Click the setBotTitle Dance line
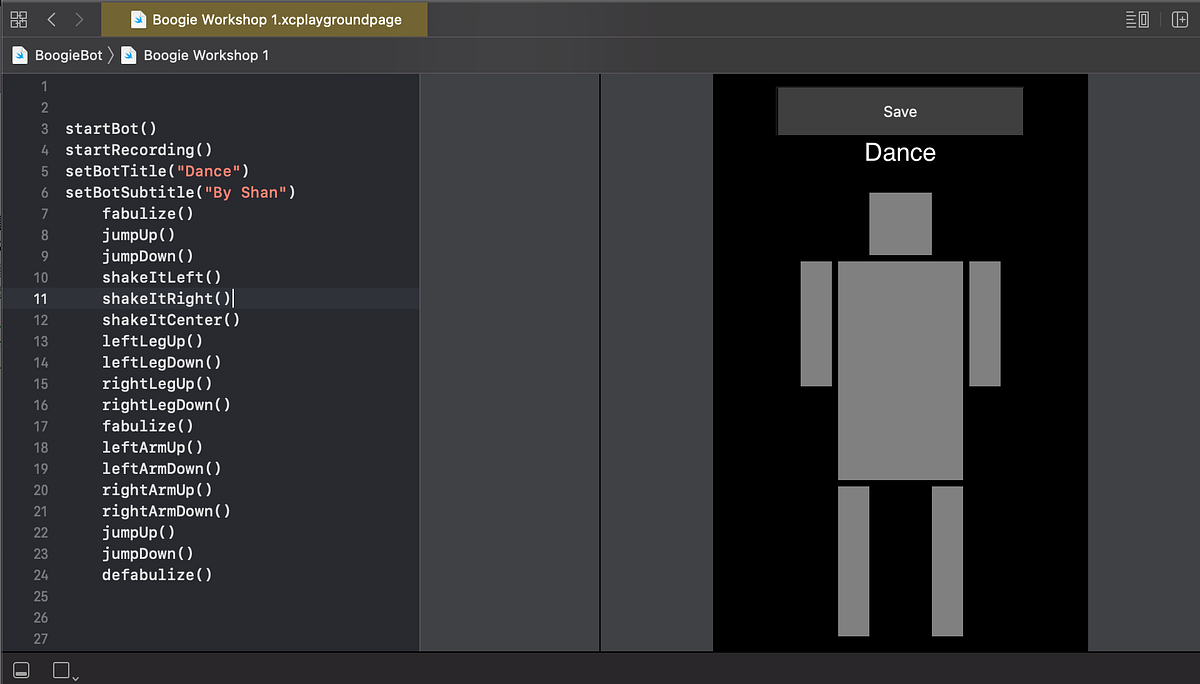 [x=156, y=170]
